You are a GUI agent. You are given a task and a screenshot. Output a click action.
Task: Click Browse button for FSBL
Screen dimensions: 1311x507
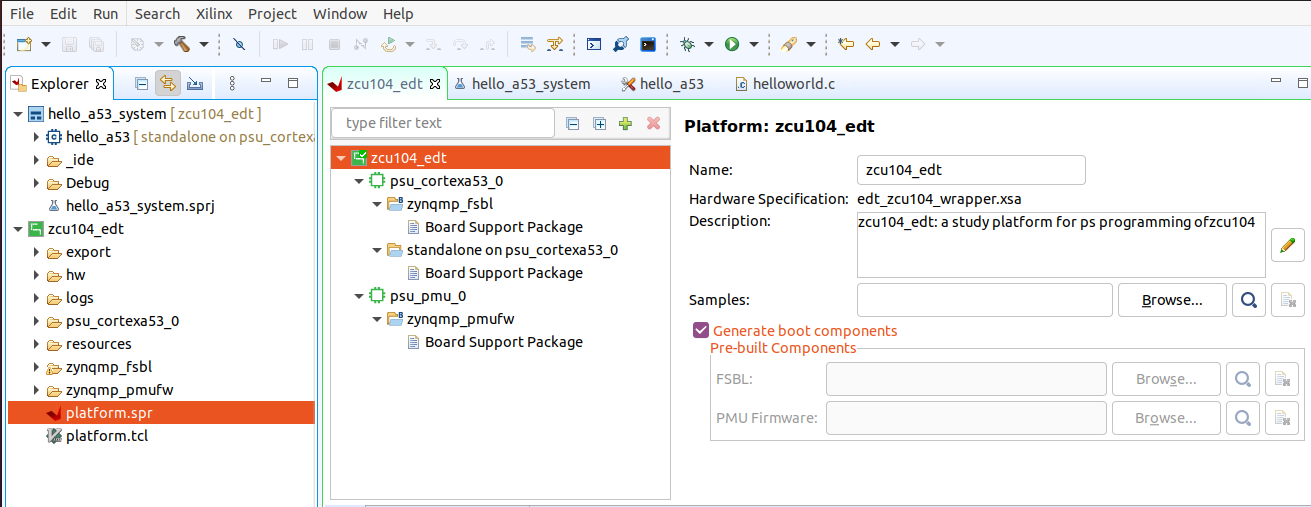click(1166, 379)
